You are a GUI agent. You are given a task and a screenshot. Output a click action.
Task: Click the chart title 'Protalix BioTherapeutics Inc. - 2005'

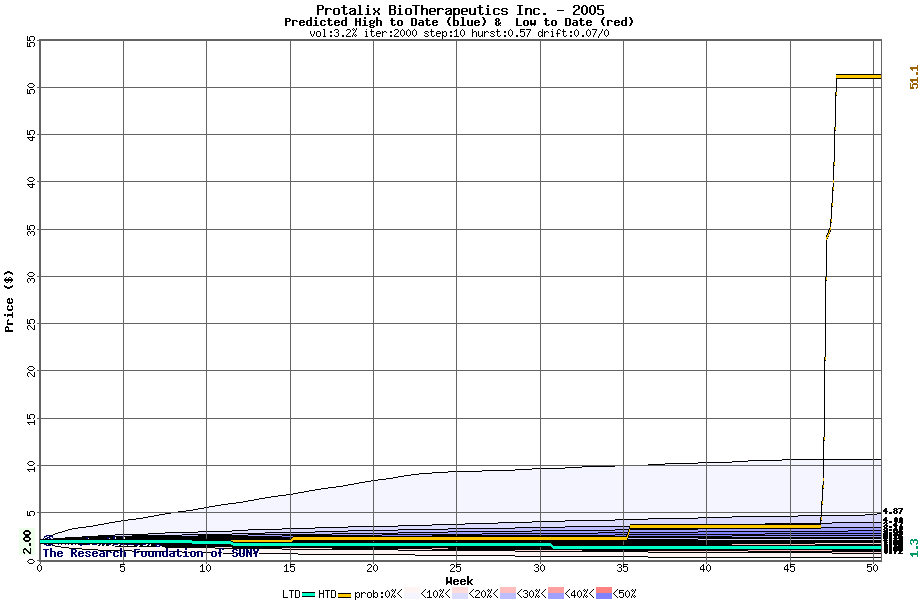pos(460,10)
